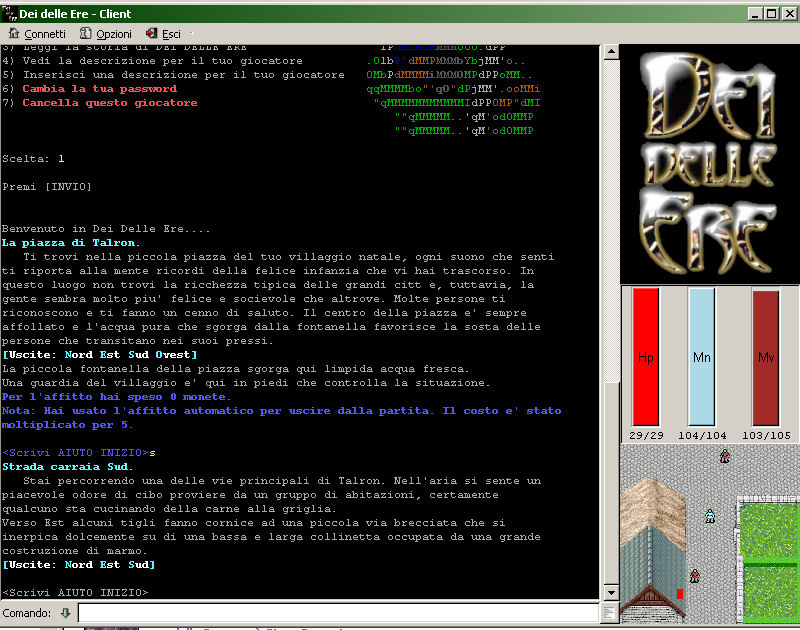The image size is (800, 630).
Task: Click the red guard at top of map
Action: (724, 456)
